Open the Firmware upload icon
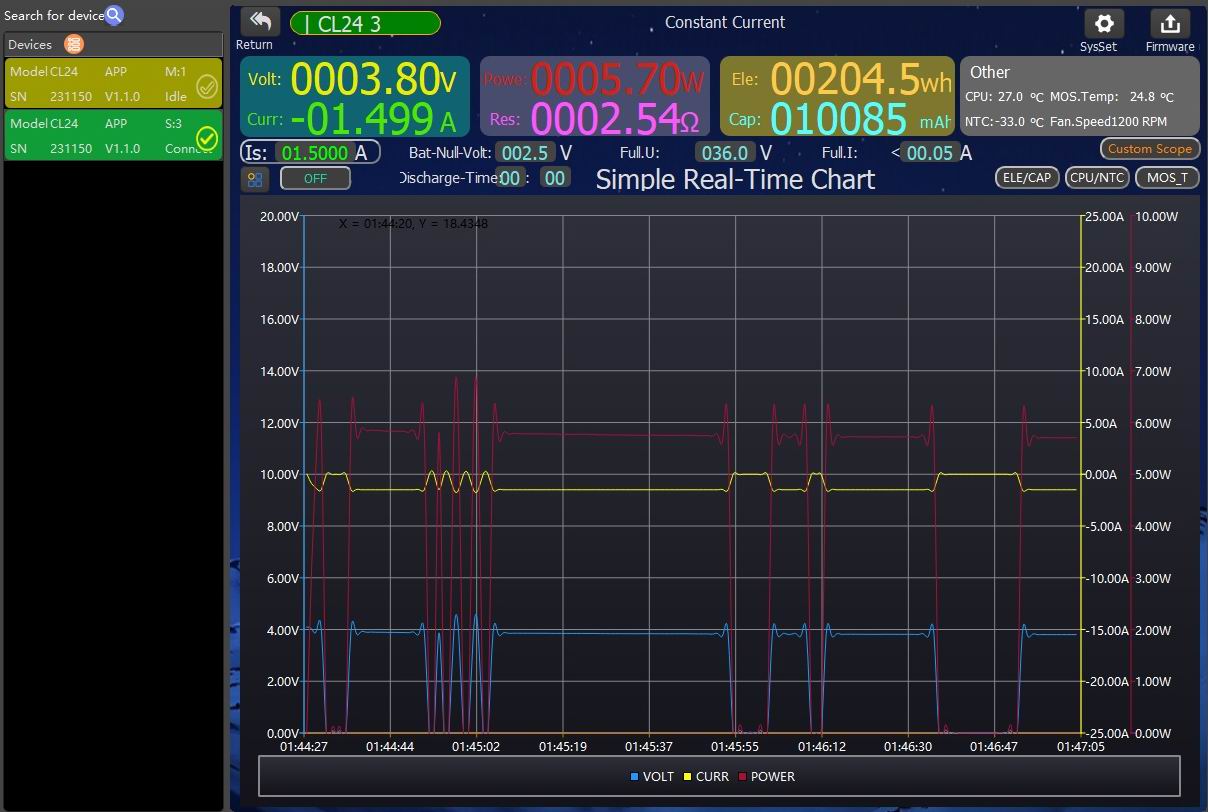This screenshot has height=812, width=1208. [1169, 24]
